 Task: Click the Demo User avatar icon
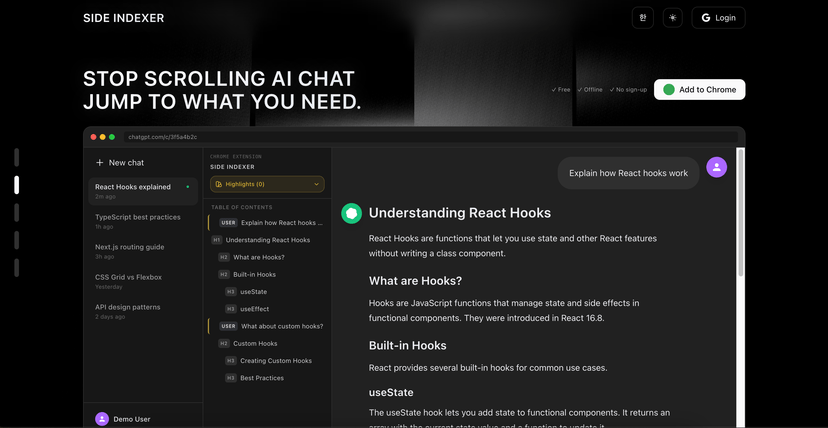point(102,419)
